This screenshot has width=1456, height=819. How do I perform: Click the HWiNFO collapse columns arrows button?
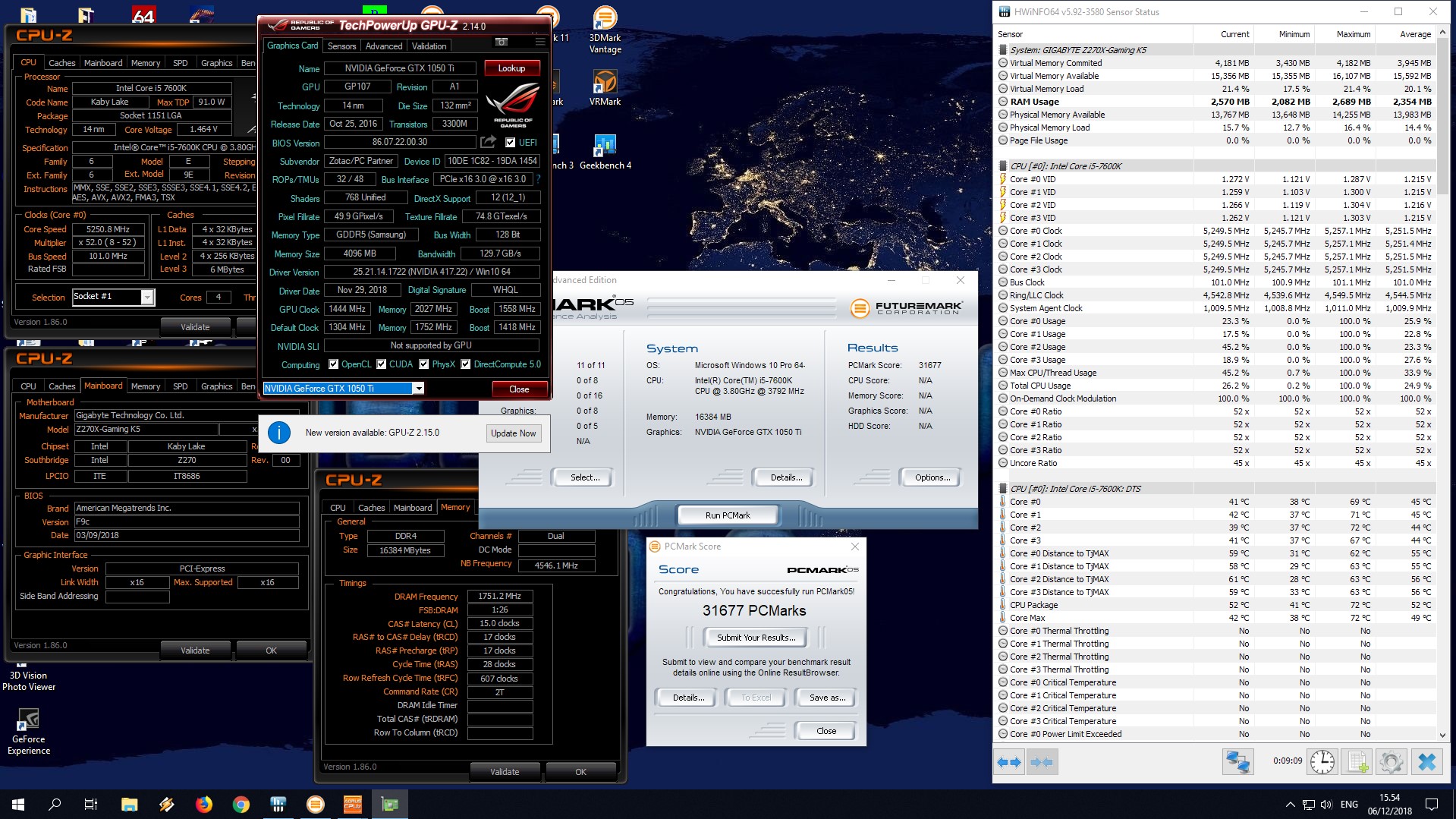pos(1042,761)
